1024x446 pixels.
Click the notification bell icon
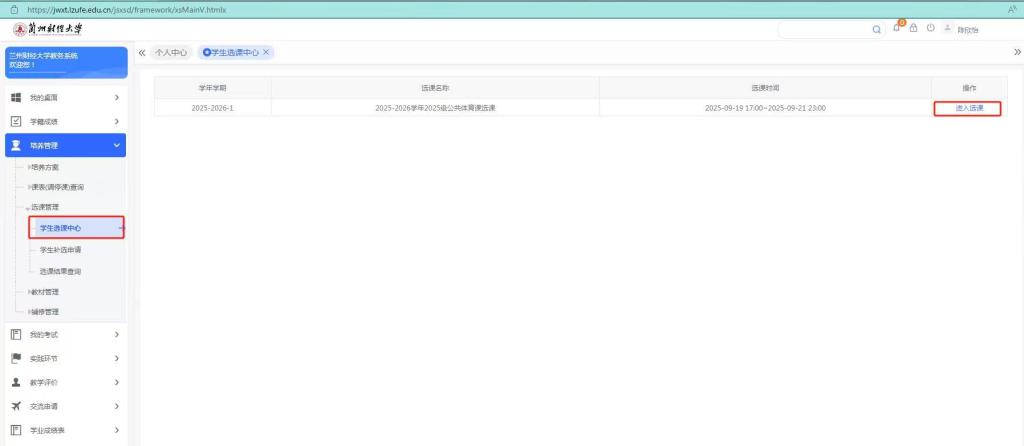coord(897,28)
